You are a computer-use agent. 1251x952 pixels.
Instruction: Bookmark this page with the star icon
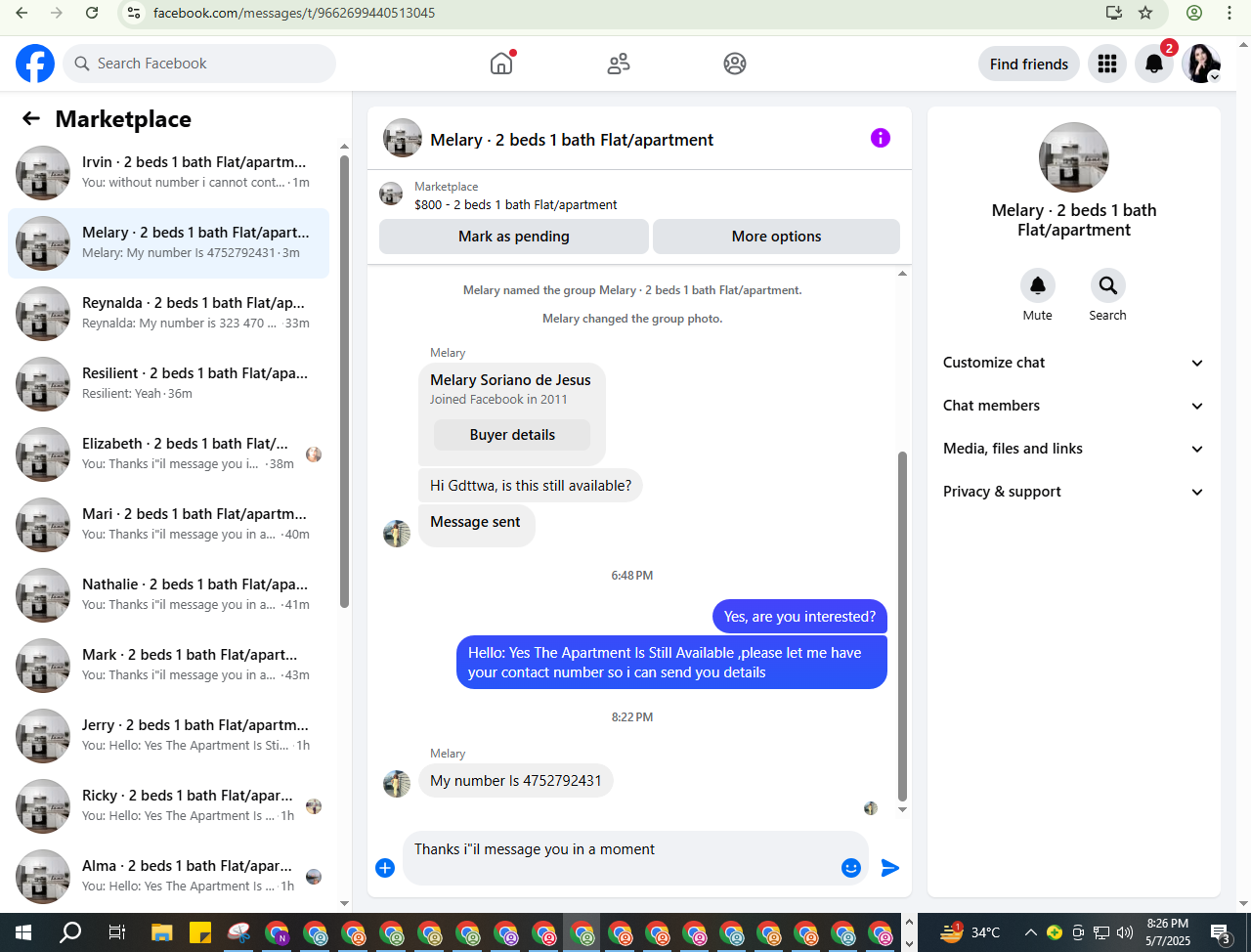point(1145,13)
